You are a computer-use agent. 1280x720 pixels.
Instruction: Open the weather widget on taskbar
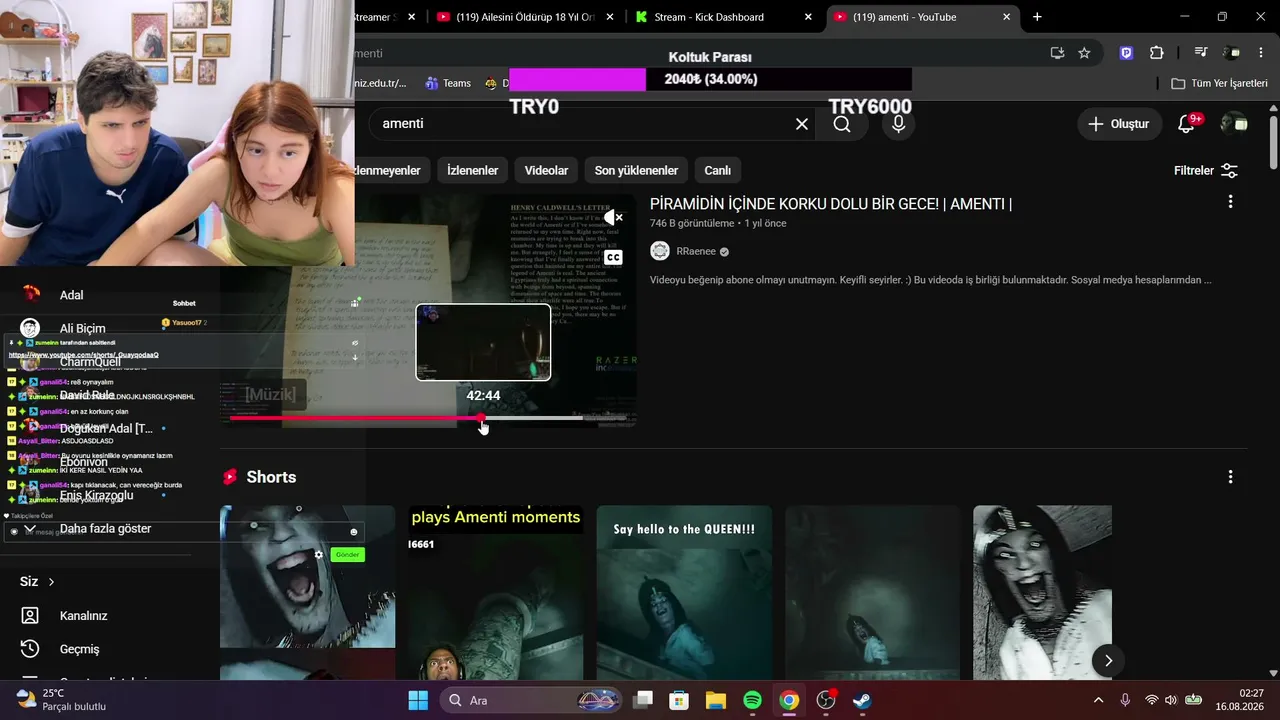pyautogui.click(x=62, y=700)
